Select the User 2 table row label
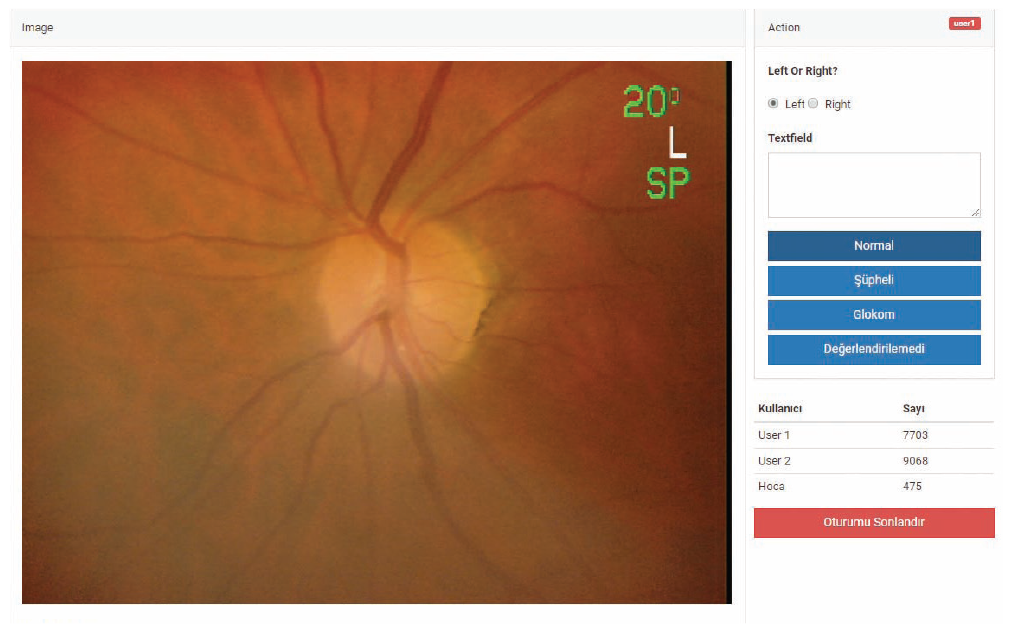The height and width of the screenshot is (634, 1009). pyautogui.click(x=774, y=461)
